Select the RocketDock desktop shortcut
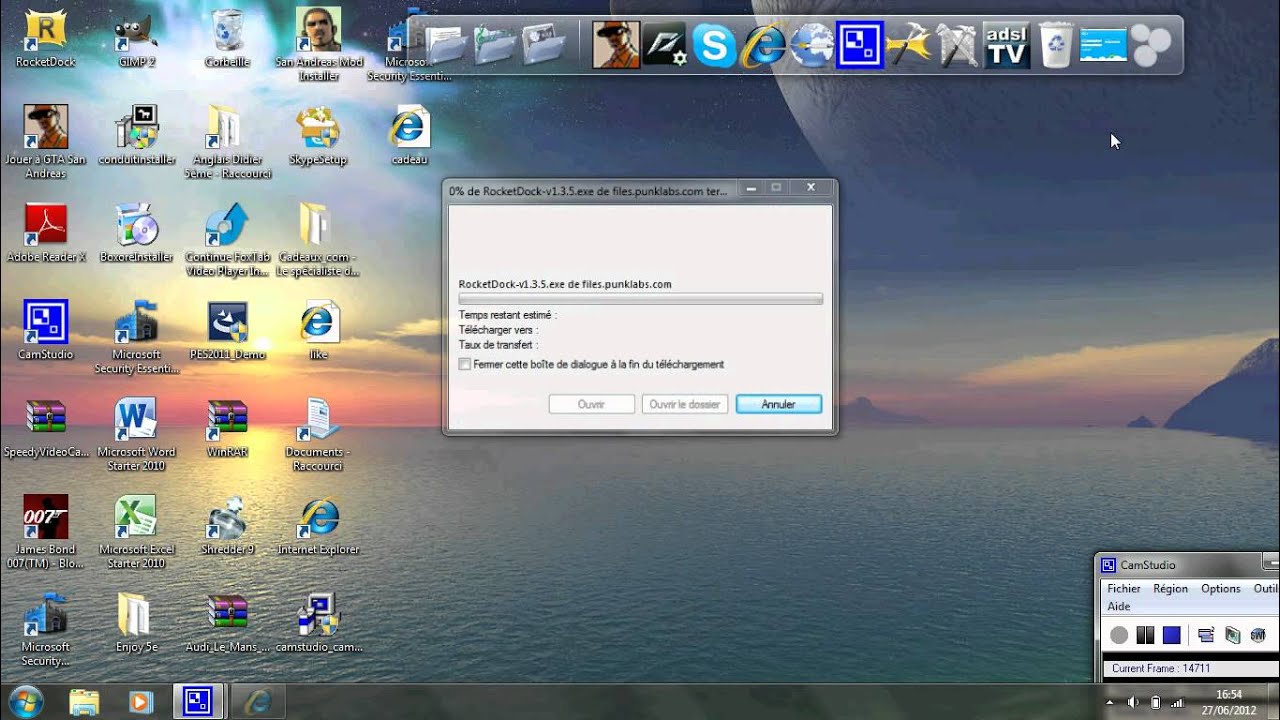The height and width of the screenshot is (720, 1280). [45, 38]
